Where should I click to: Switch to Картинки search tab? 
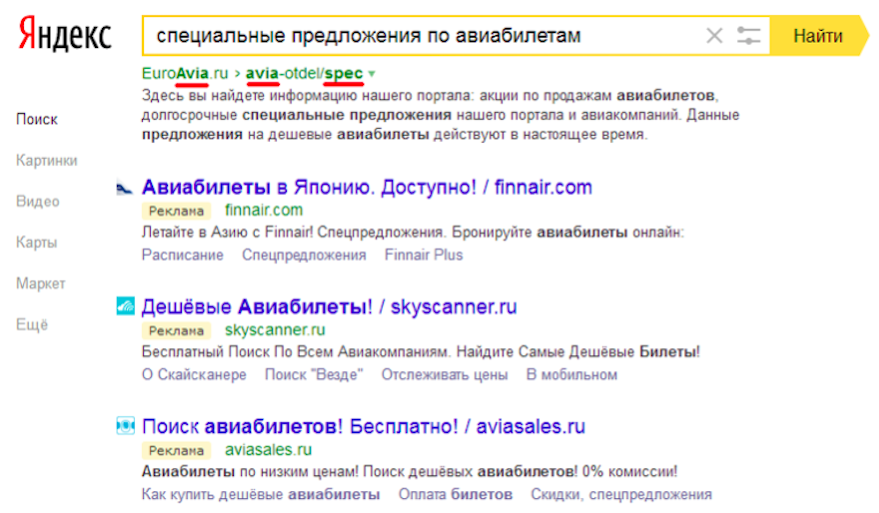pyautogui.click(x=47, y=160)
